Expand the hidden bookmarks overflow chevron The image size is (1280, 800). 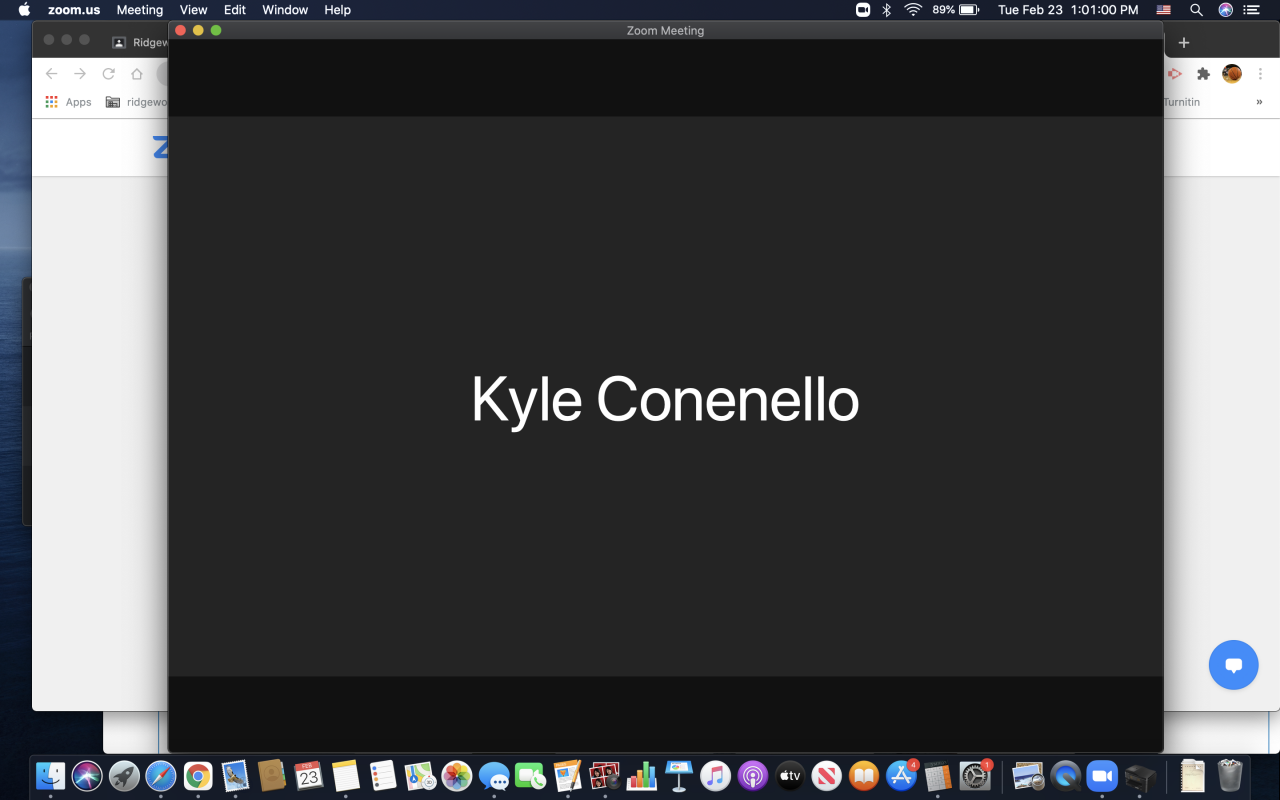pos(1259,102)
